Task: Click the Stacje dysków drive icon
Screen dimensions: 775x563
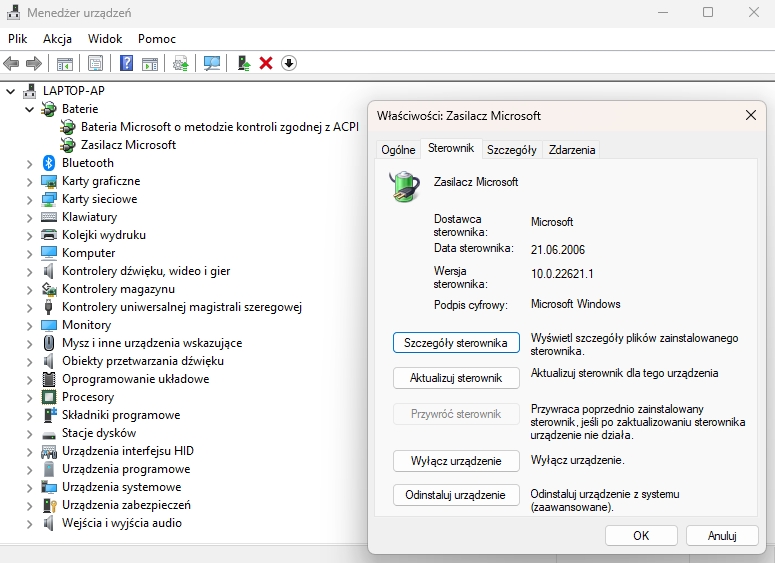Action: click(x=48, y=434)
